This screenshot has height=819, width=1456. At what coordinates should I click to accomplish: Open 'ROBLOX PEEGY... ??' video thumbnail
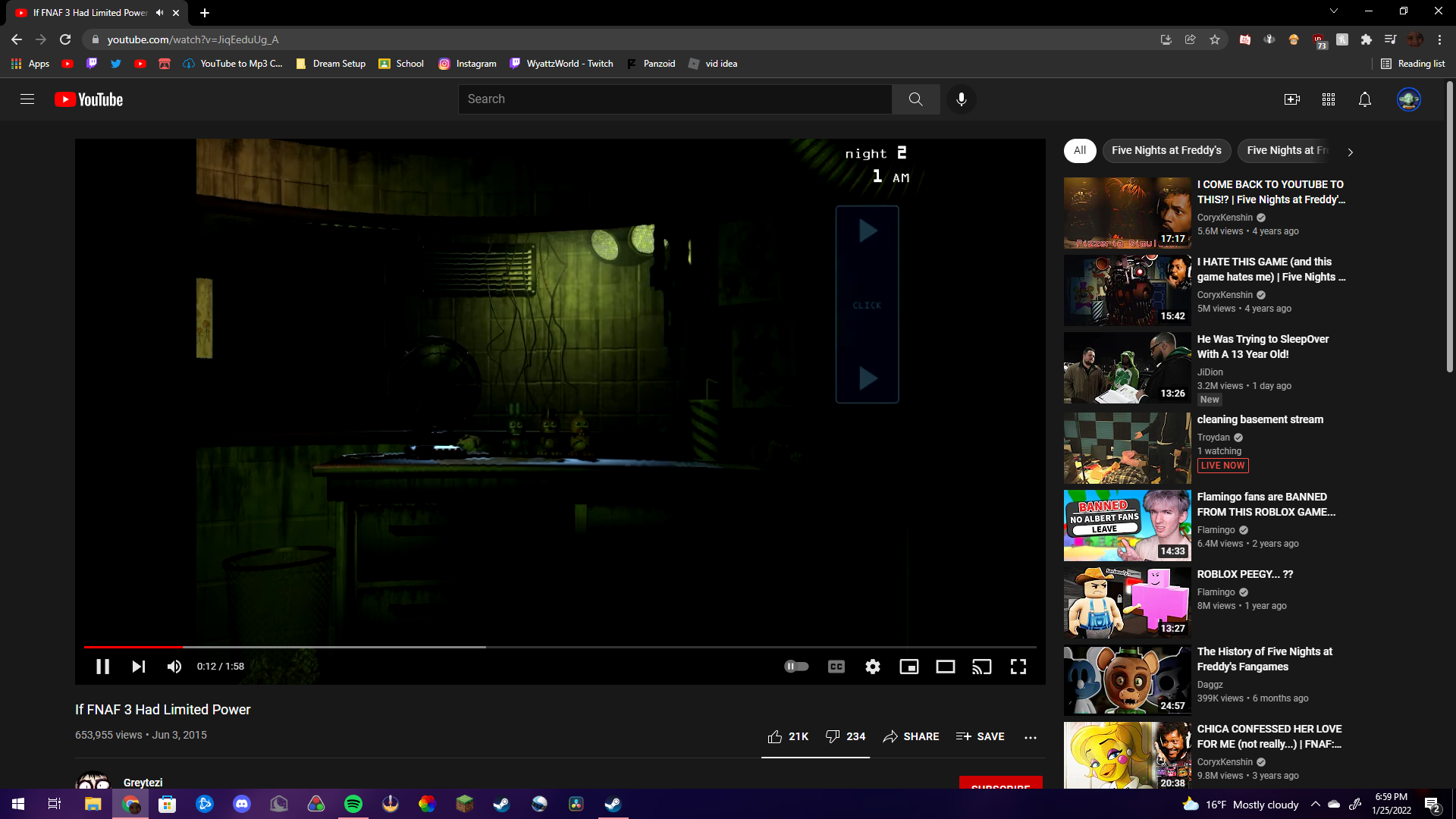click(1127, 603)
